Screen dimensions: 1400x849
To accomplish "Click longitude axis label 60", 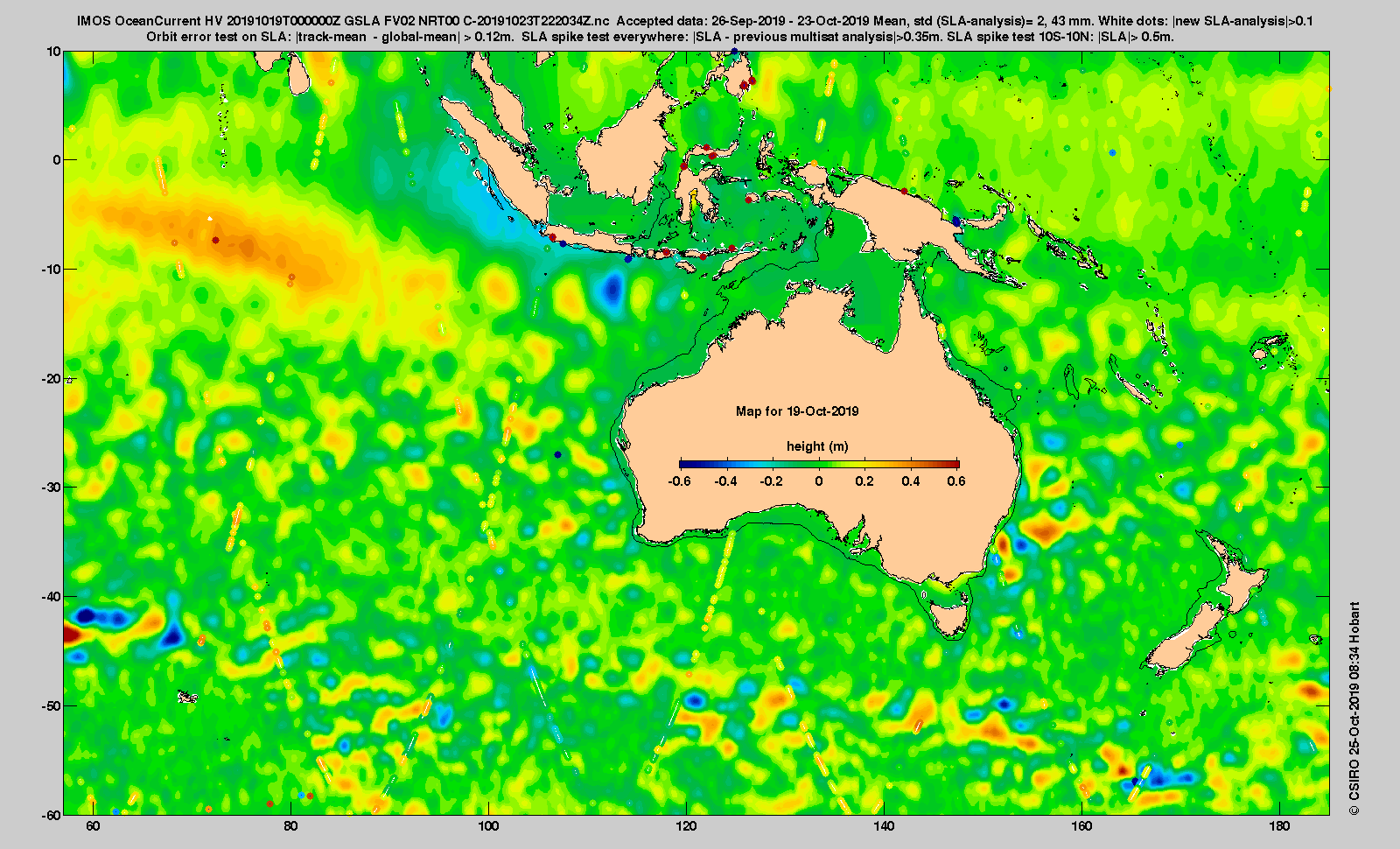I will coord(92,826).
